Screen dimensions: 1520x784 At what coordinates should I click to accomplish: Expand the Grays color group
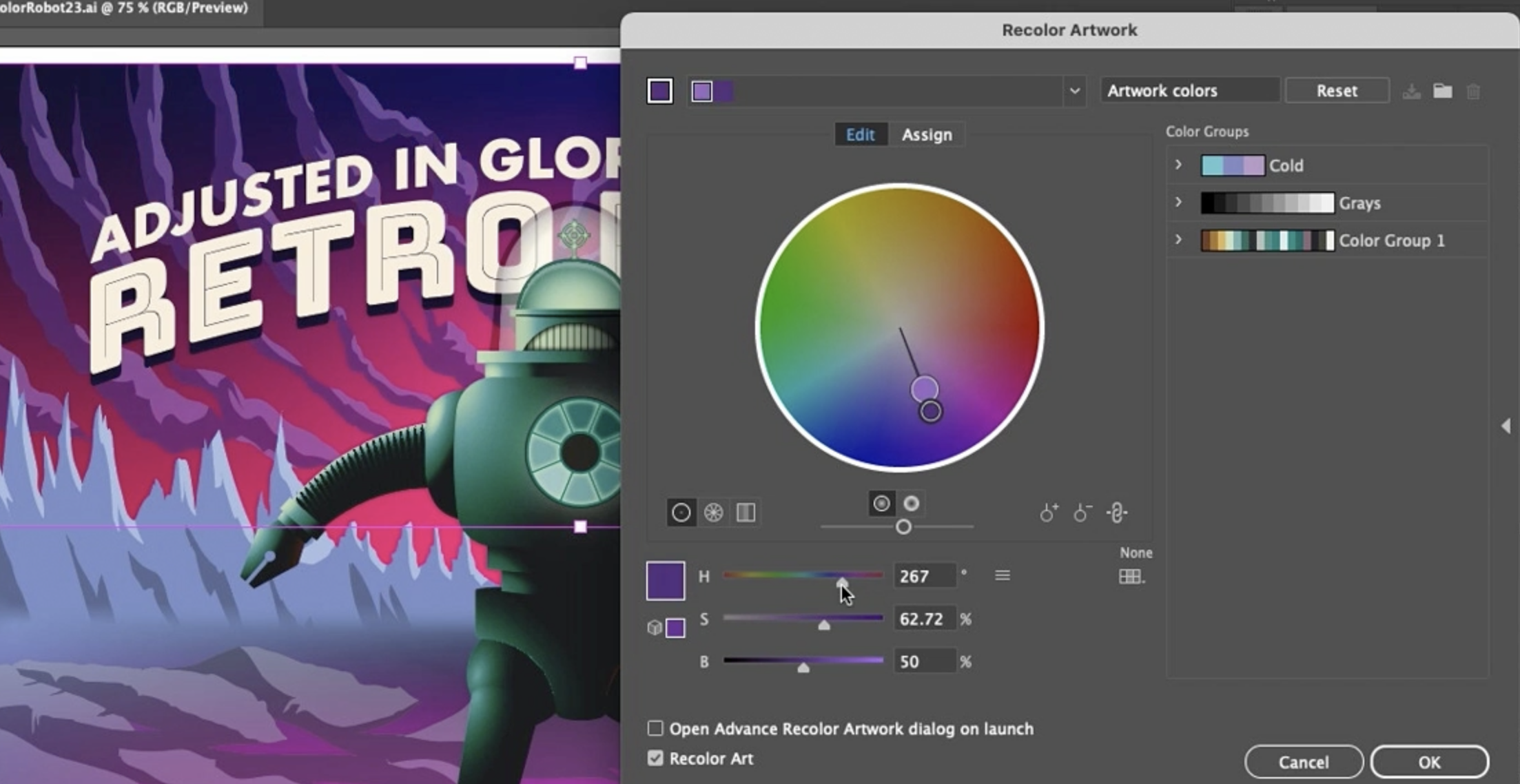1178,202
